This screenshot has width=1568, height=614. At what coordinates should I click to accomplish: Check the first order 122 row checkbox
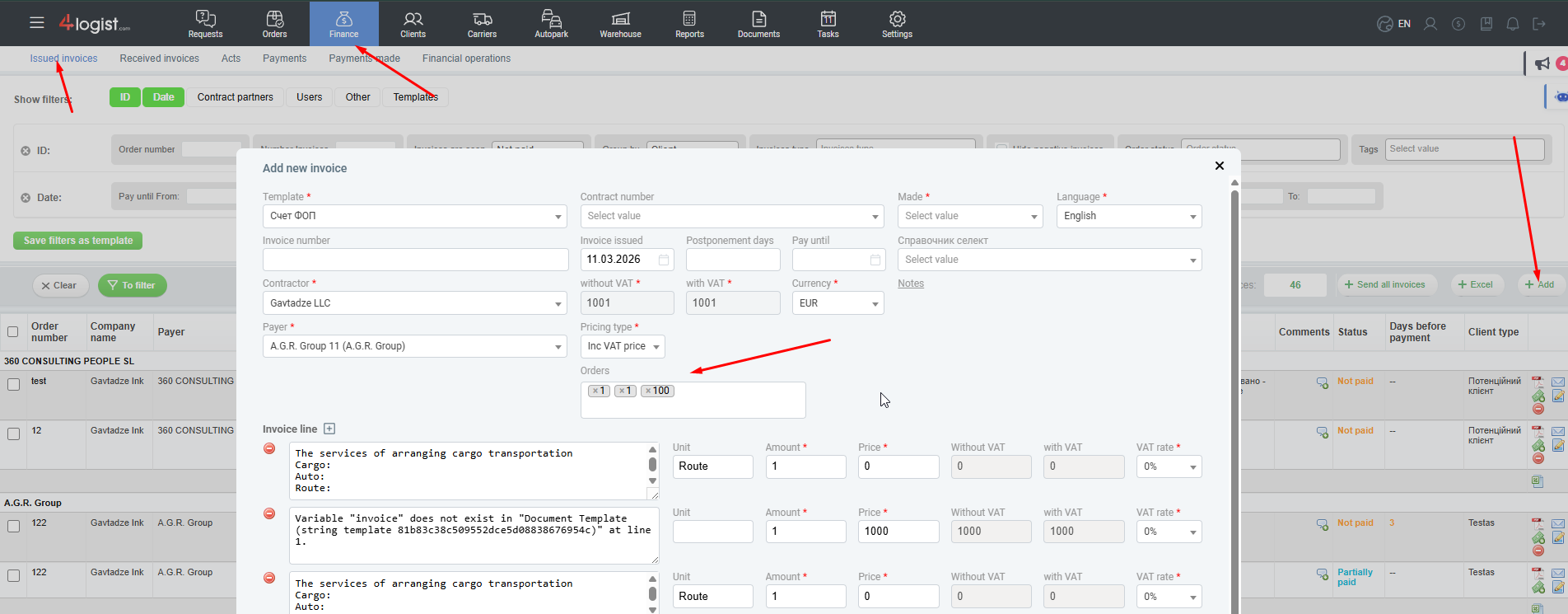point(13,526)
